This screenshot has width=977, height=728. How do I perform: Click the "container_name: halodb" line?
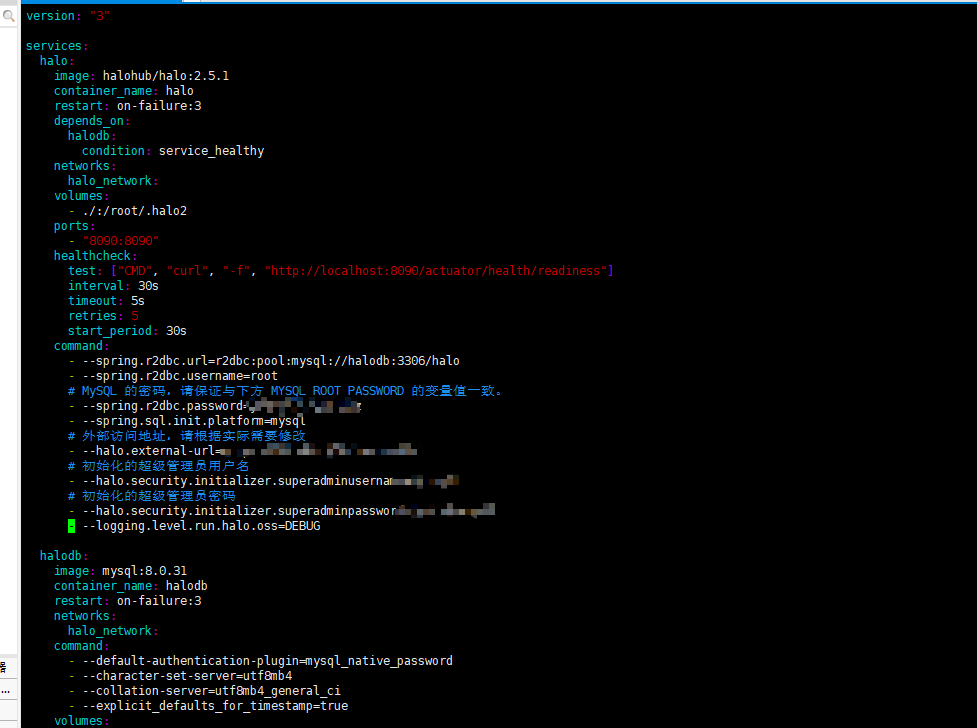(x=131, y=585)
